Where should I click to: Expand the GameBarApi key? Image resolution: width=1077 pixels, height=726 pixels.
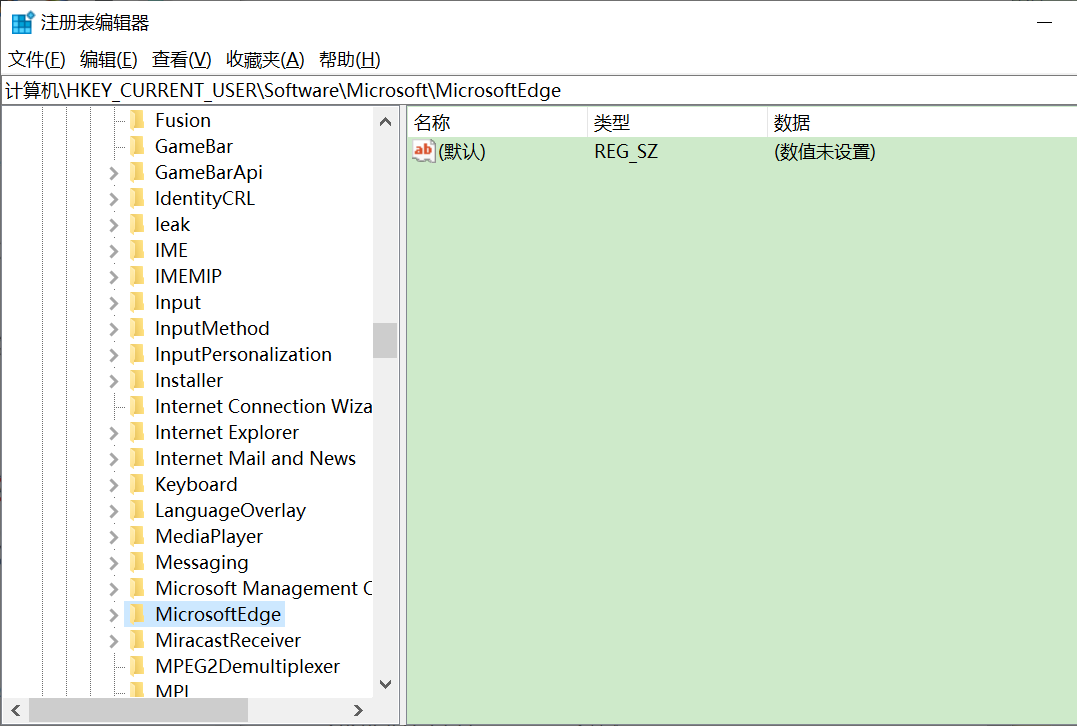point(114,173)
